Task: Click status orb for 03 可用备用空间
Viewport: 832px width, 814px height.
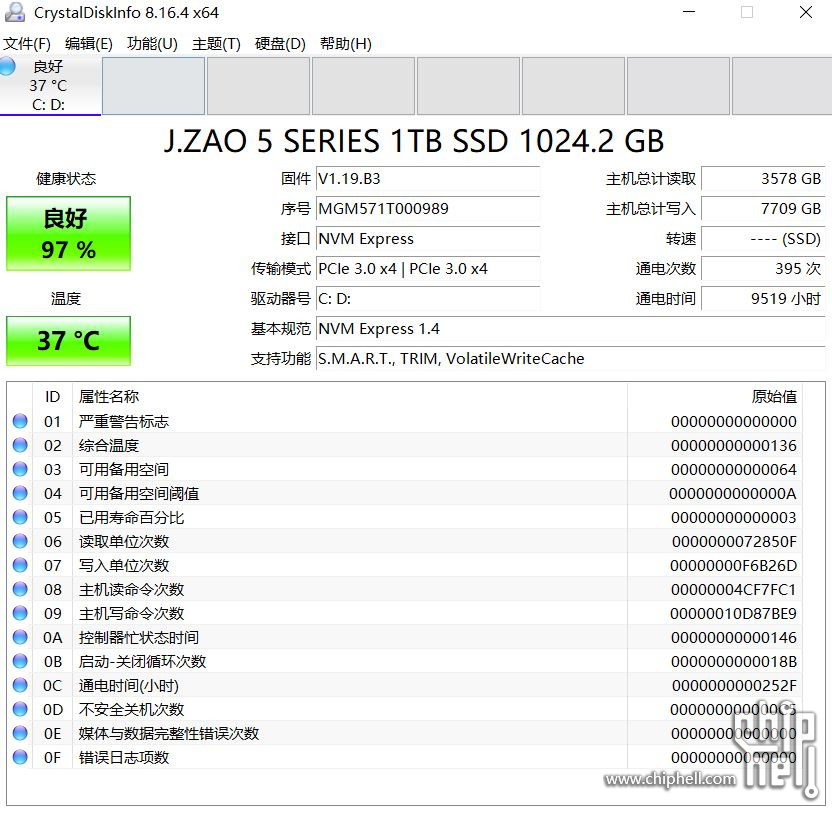Action: point(20,469)
